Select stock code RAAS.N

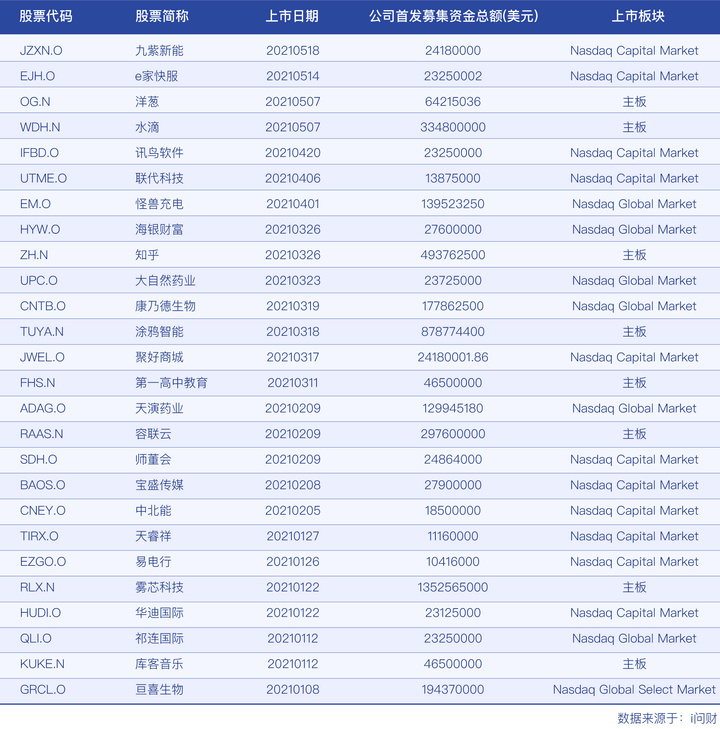[41, 434]
